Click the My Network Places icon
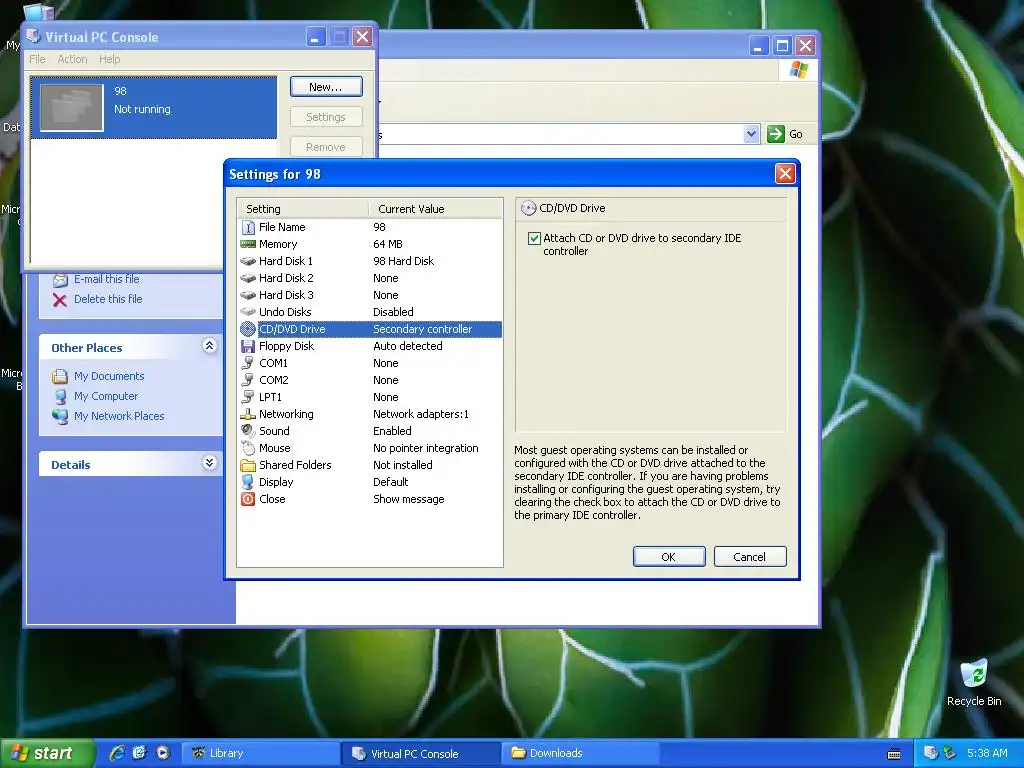 click(60, 416)
